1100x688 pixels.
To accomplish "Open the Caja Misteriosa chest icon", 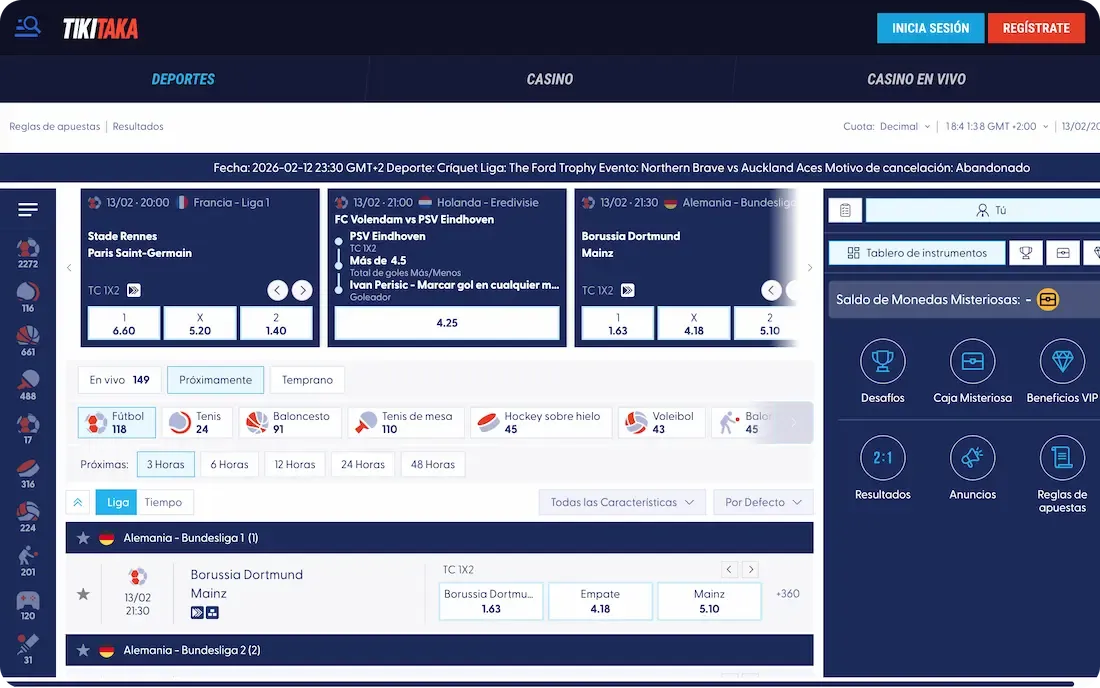I will 972,362.
